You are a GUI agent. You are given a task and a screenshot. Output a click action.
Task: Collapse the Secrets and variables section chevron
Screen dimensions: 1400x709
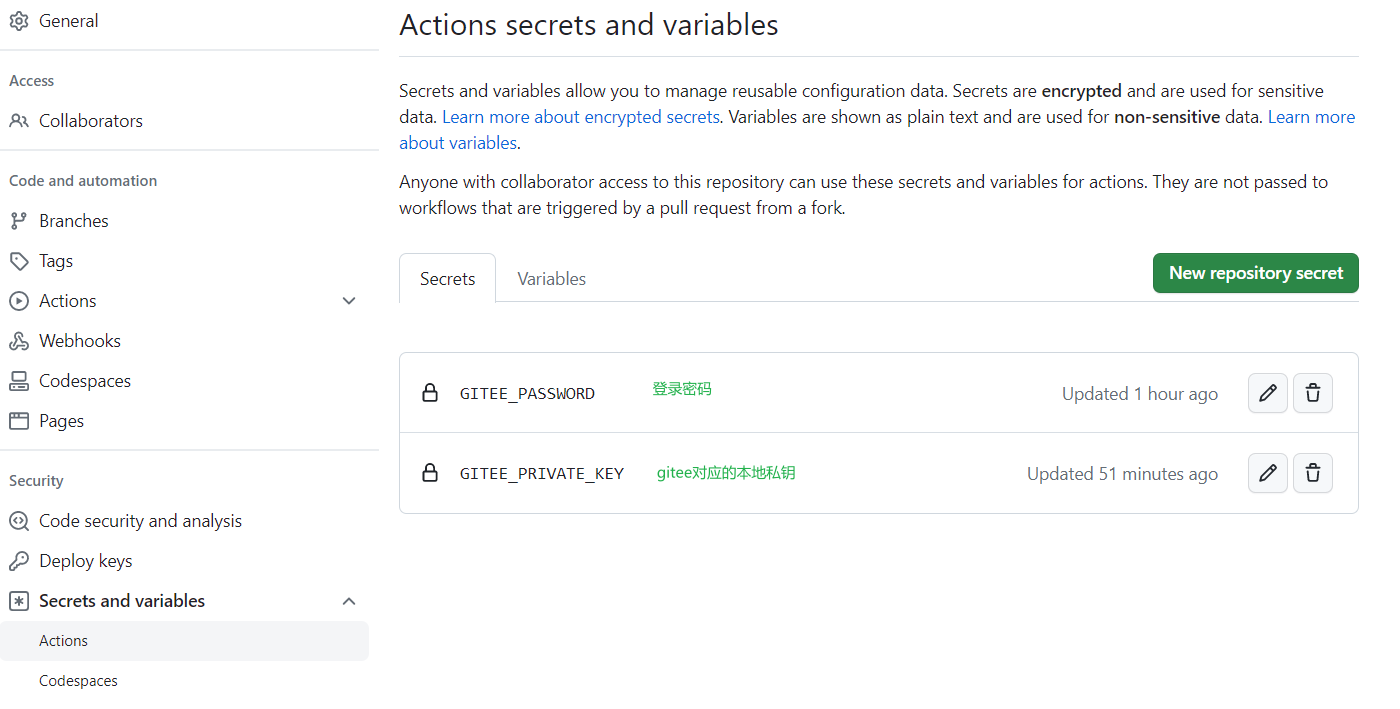[x=349, y=601]
